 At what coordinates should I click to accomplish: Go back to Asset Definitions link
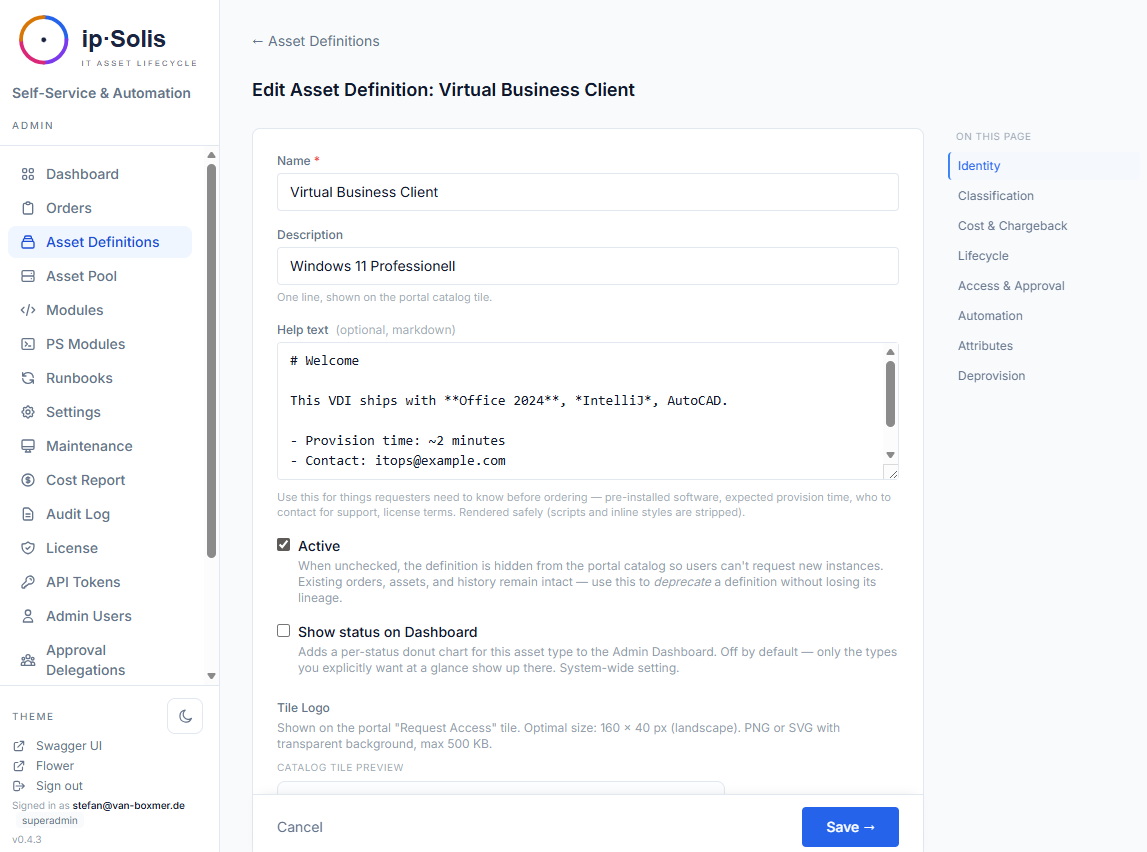pyautogui.click(x=315, y=41)
